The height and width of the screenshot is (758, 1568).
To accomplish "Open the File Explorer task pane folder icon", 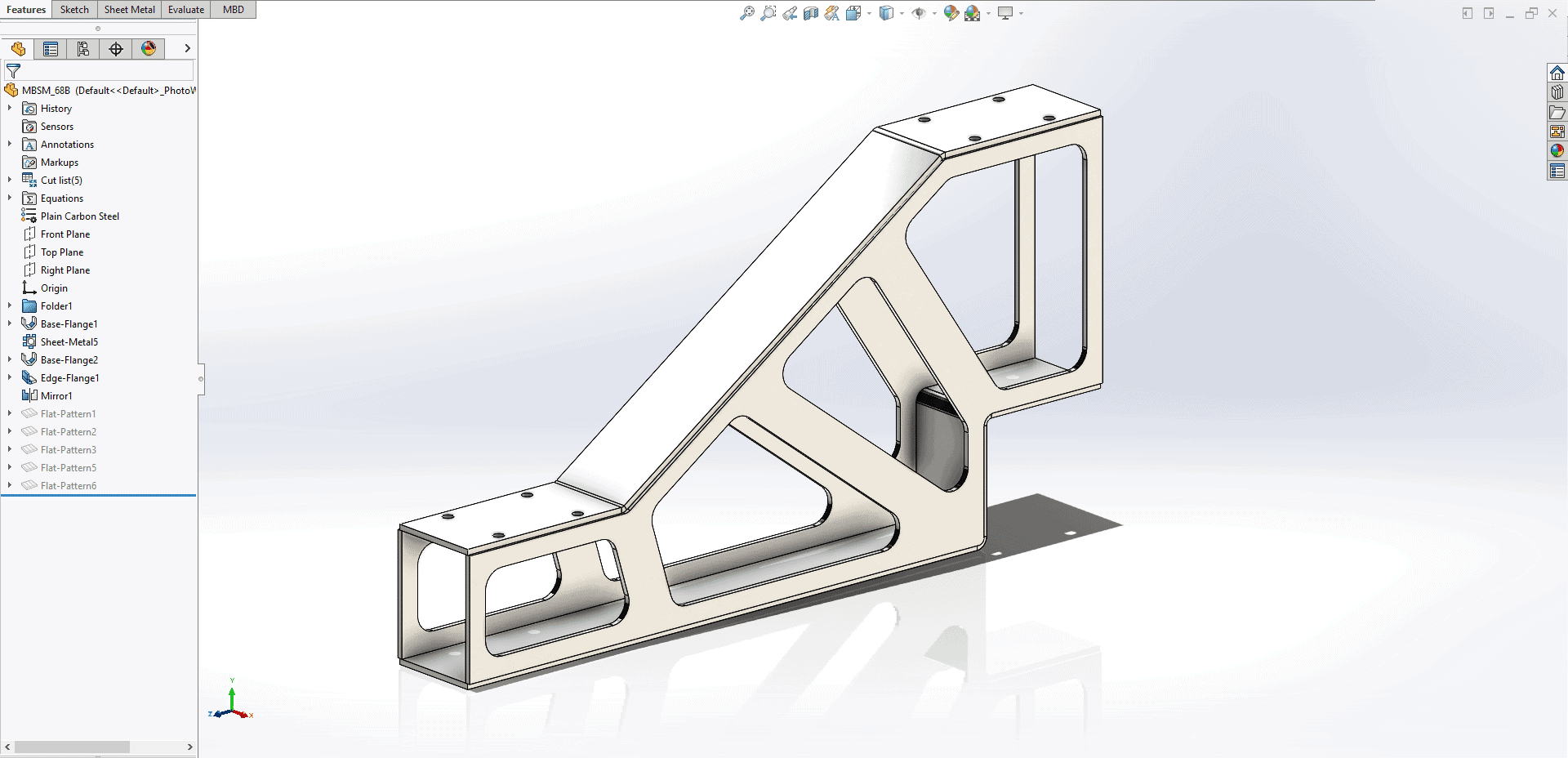I will point(1557,112).
